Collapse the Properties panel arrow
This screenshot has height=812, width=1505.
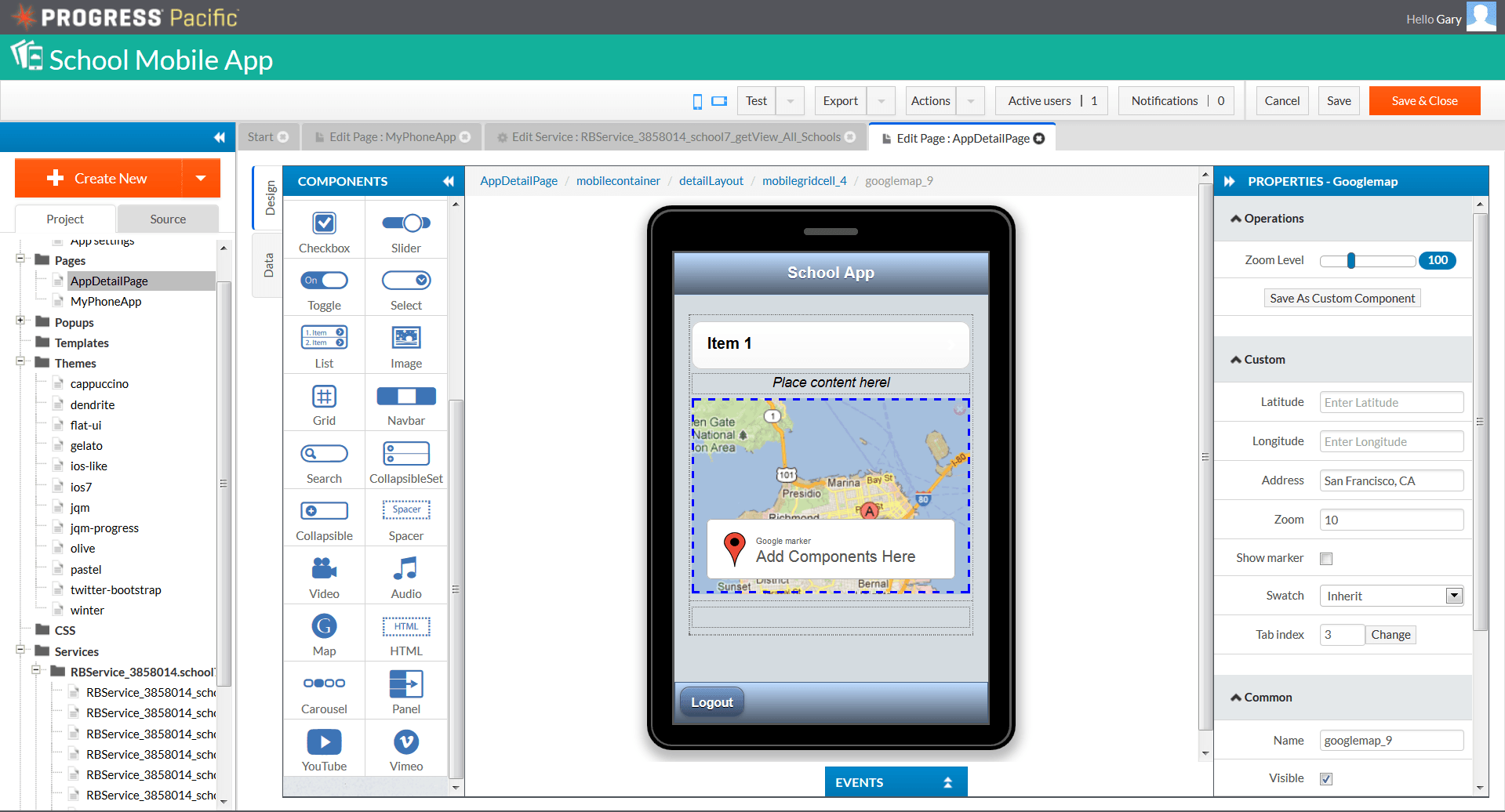[1230, 181]
